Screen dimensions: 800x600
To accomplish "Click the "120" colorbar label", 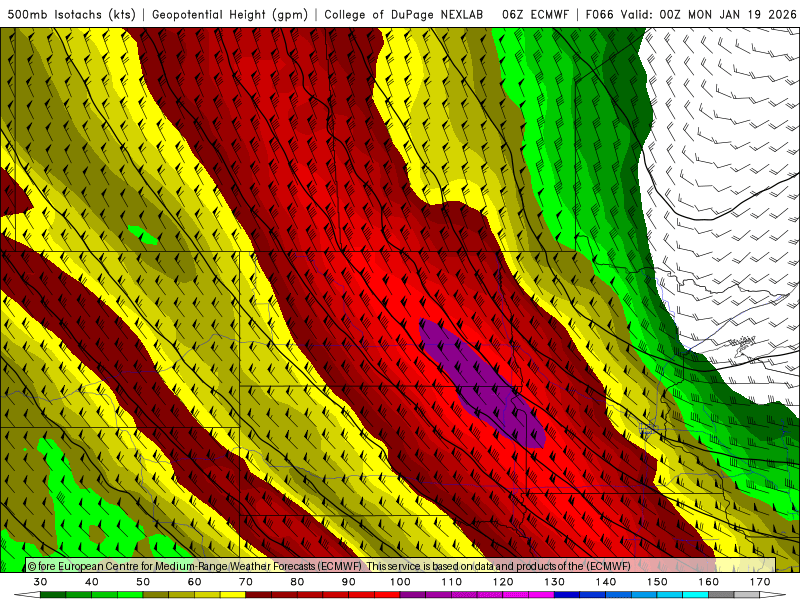I will click(x=503, y=582).
